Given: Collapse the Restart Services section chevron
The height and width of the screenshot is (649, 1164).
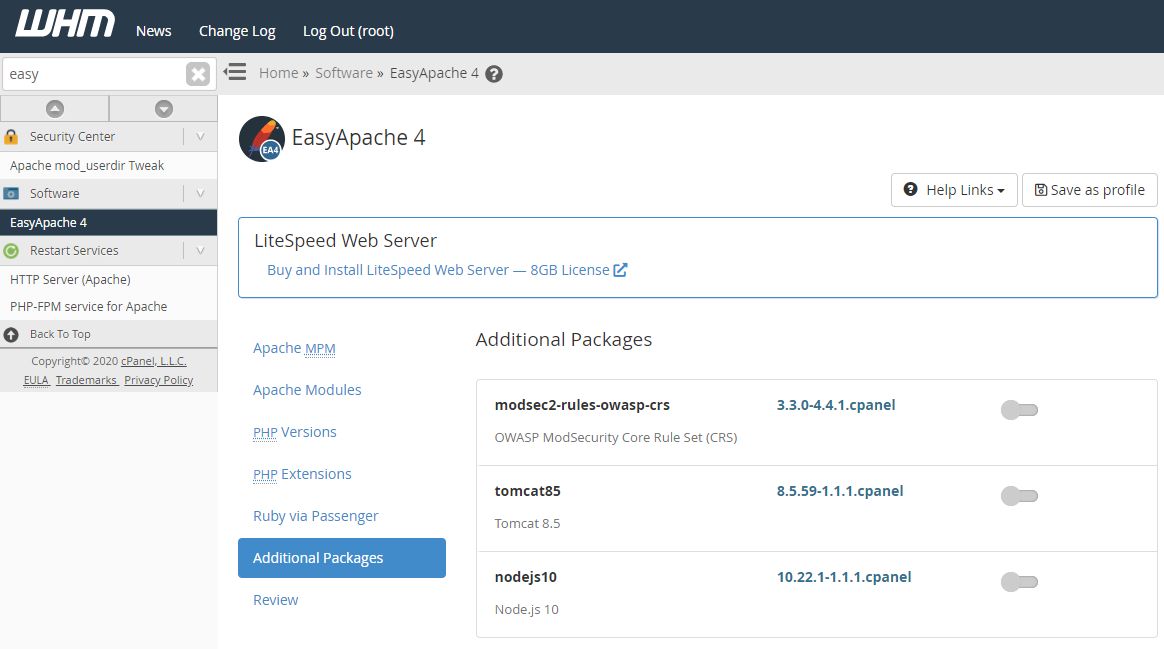Looking at the screenshot, I should coord(200,251).
